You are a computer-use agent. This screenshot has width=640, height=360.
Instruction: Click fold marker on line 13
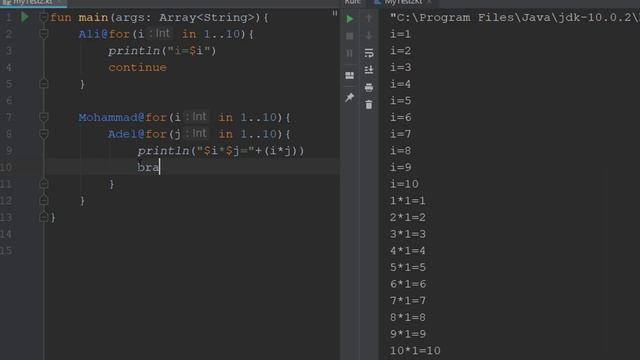pos(44,217)
